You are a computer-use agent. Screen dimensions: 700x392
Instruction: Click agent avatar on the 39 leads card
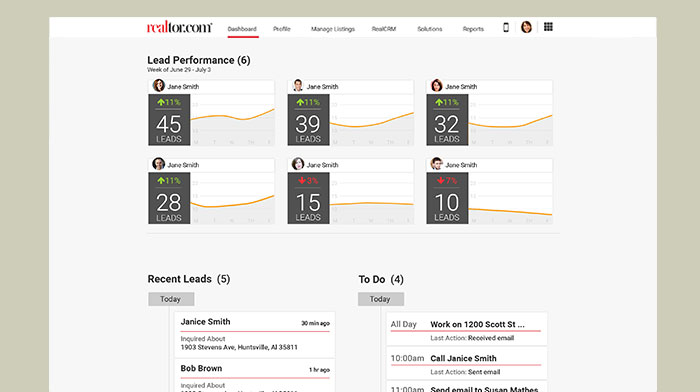coord(298,85)
